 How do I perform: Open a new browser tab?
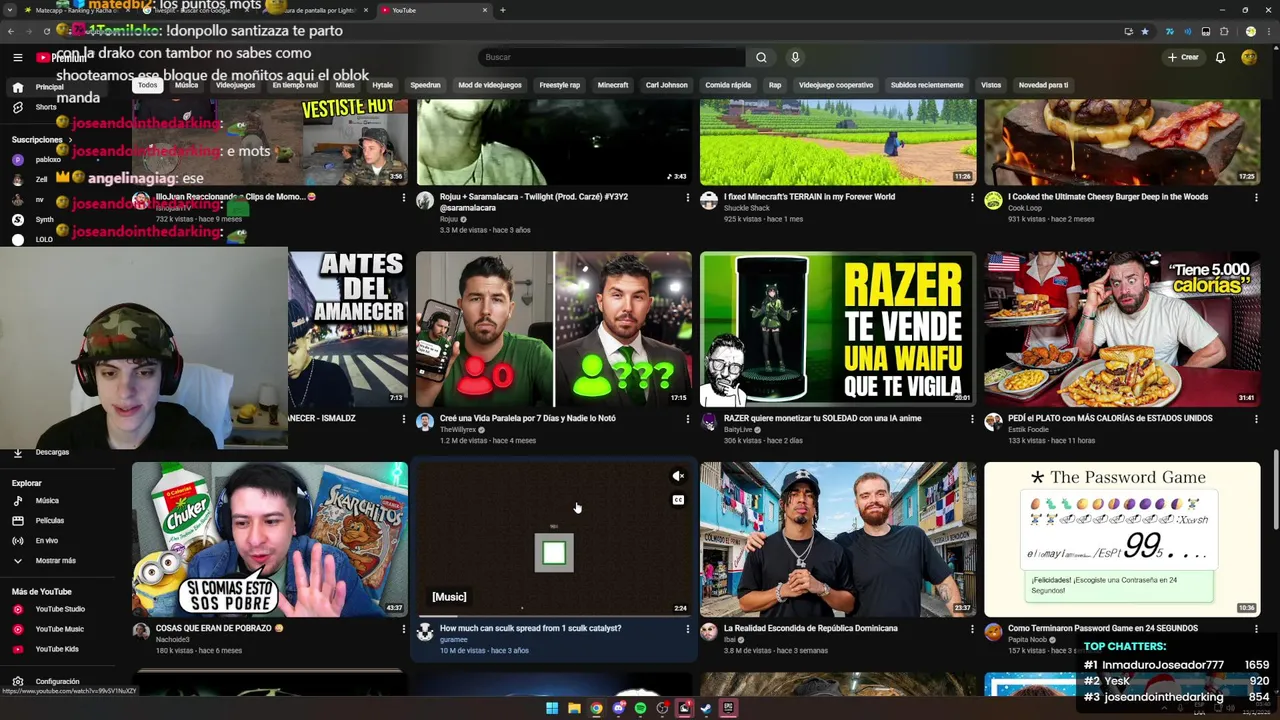click(x=502, y=10)
